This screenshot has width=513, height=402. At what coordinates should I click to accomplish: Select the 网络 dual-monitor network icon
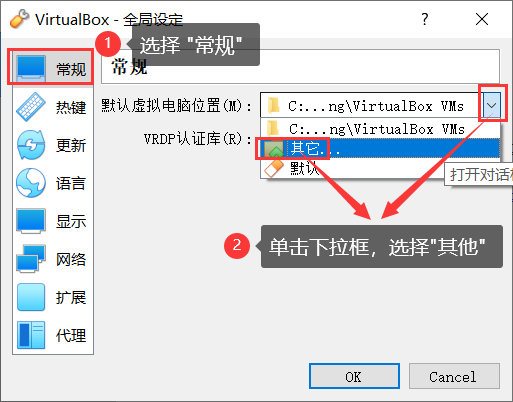[31, 259]
